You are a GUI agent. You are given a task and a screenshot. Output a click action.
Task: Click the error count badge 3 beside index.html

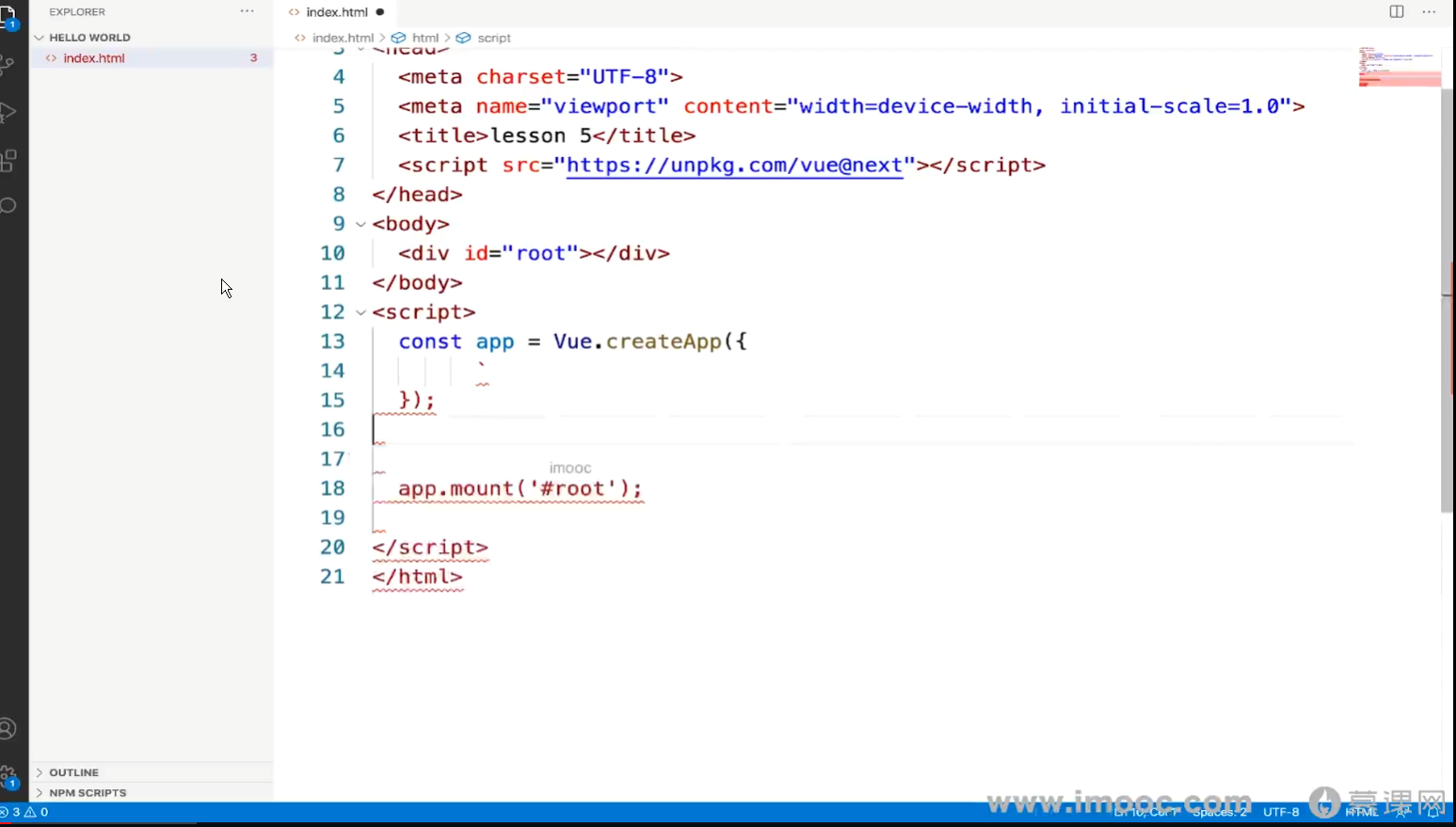(x=253, y=58)
